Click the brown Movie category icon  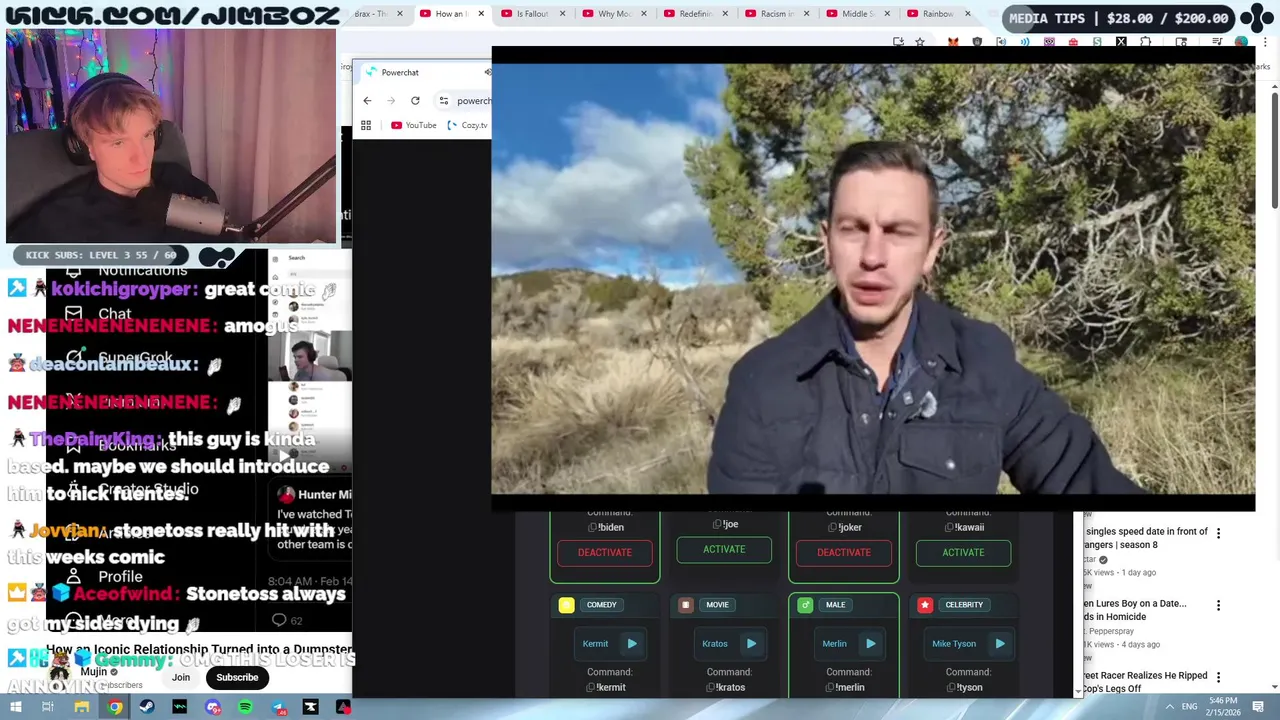tap(685, 605)
